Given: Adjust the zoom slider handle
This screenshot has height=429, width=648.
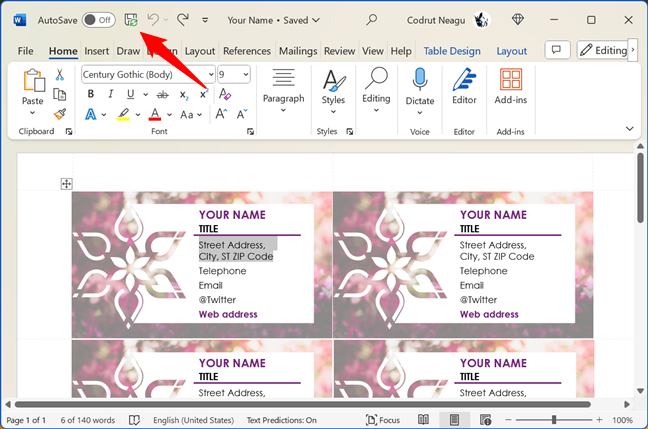Looking at the screenshot, I should pyautogui.click(x=554, y=420).
